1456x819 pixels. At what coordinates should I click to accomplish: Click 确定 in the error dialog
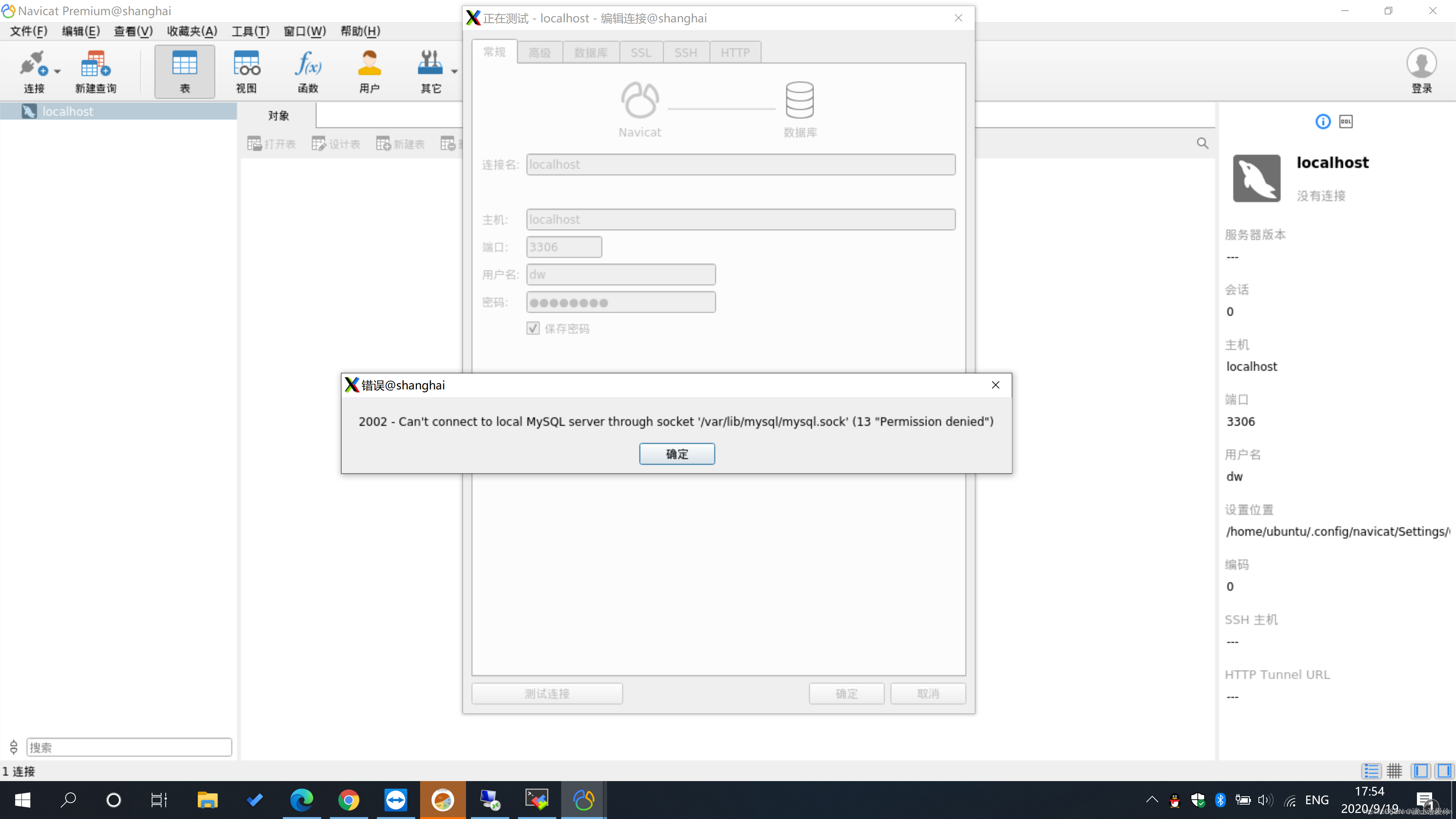pos(676,454)
